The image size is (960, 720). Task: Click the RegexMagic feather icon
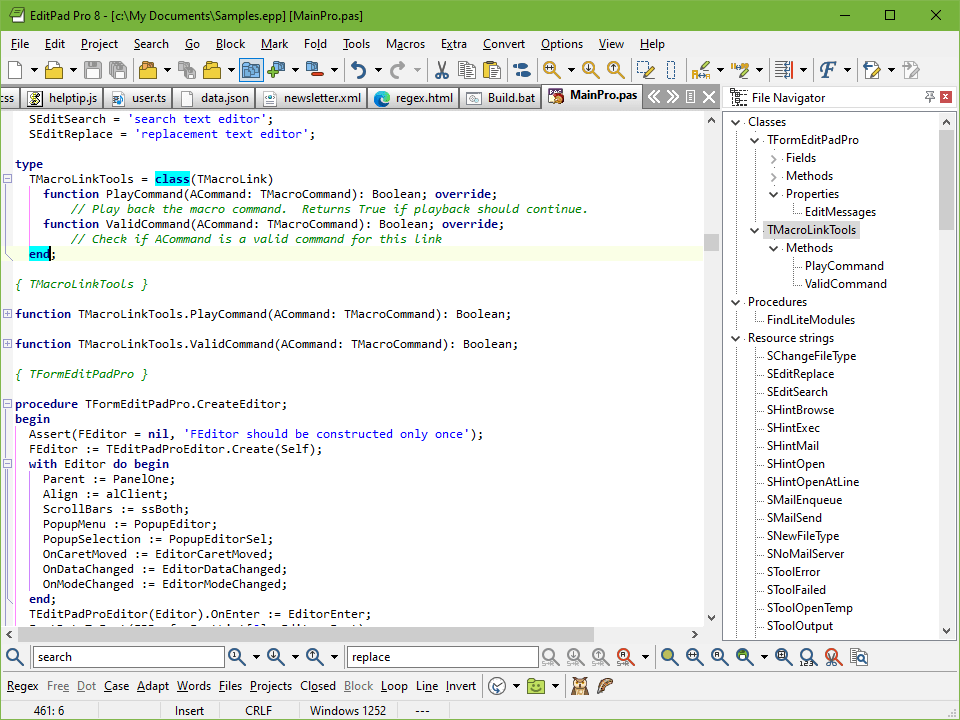(x=605, y=686)
